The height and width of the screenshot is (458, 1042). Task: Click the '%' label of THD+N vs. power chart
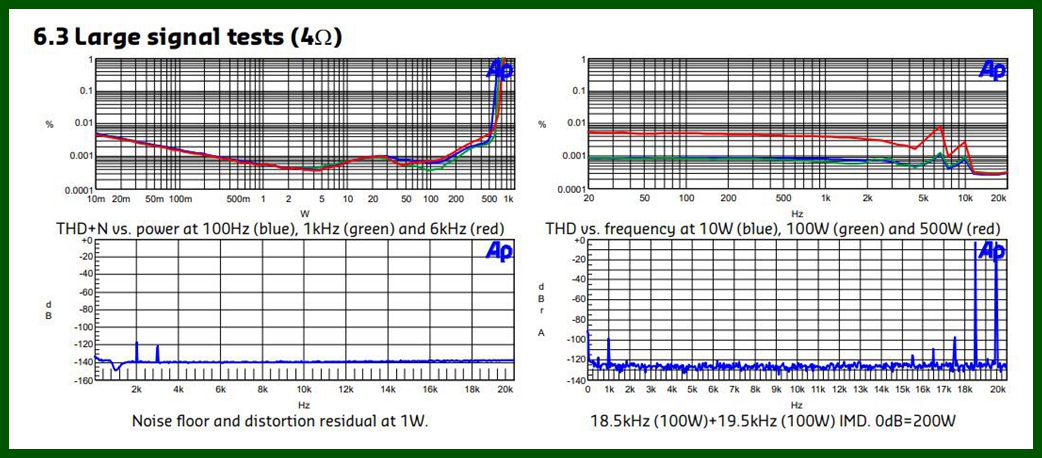pyautogui.click(x=49, y=124)
